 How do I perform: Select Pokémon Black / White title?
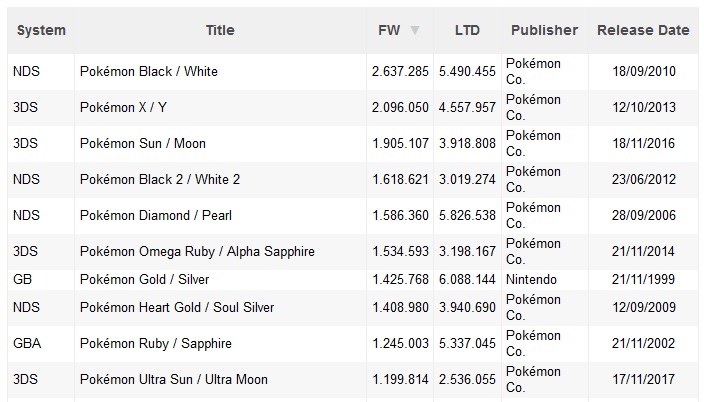(x=149, y=71)
